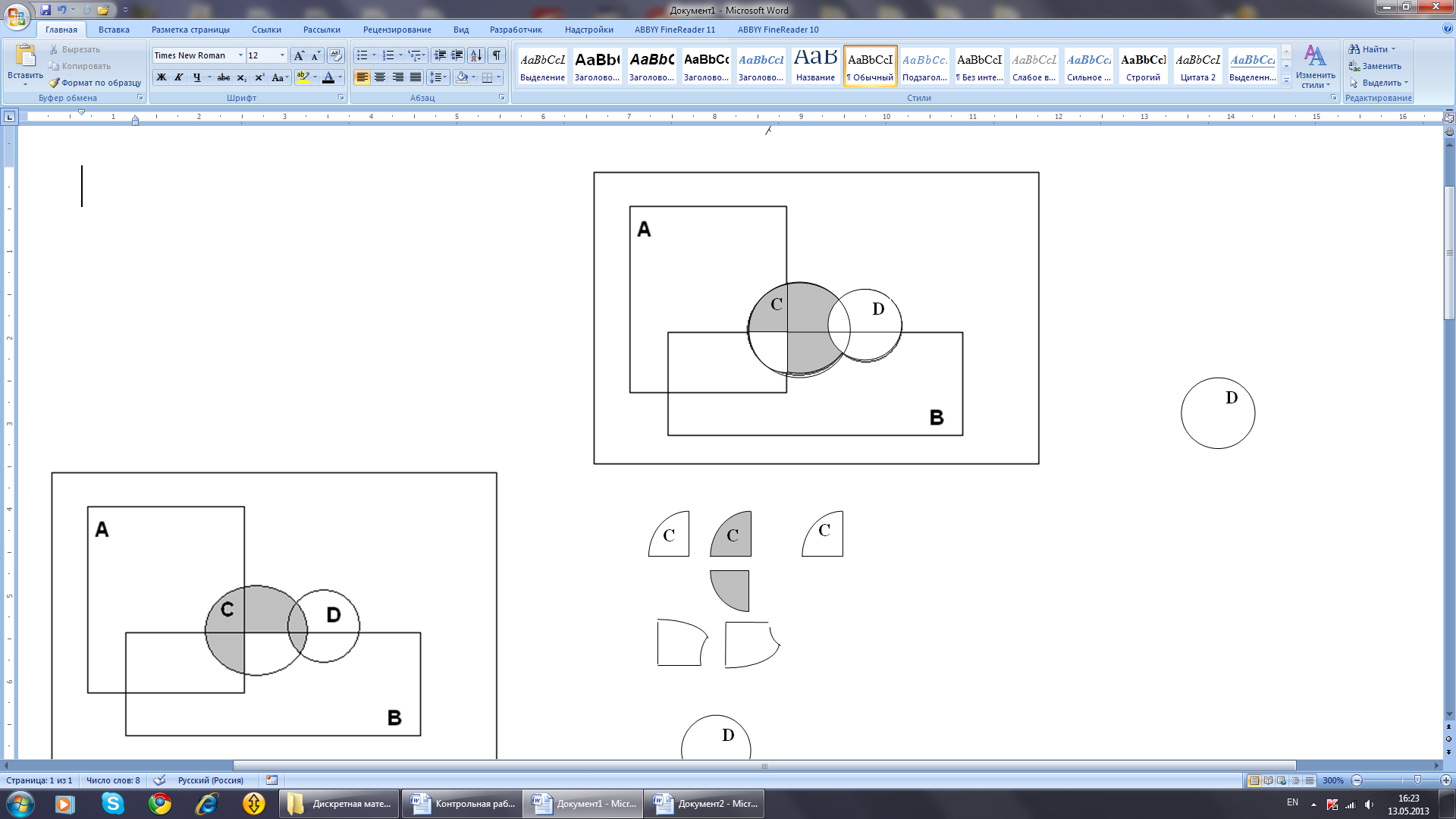Click the Clear Formatting eraser icon
Screen dimensions: 1456x819
(x=336, y=55)
